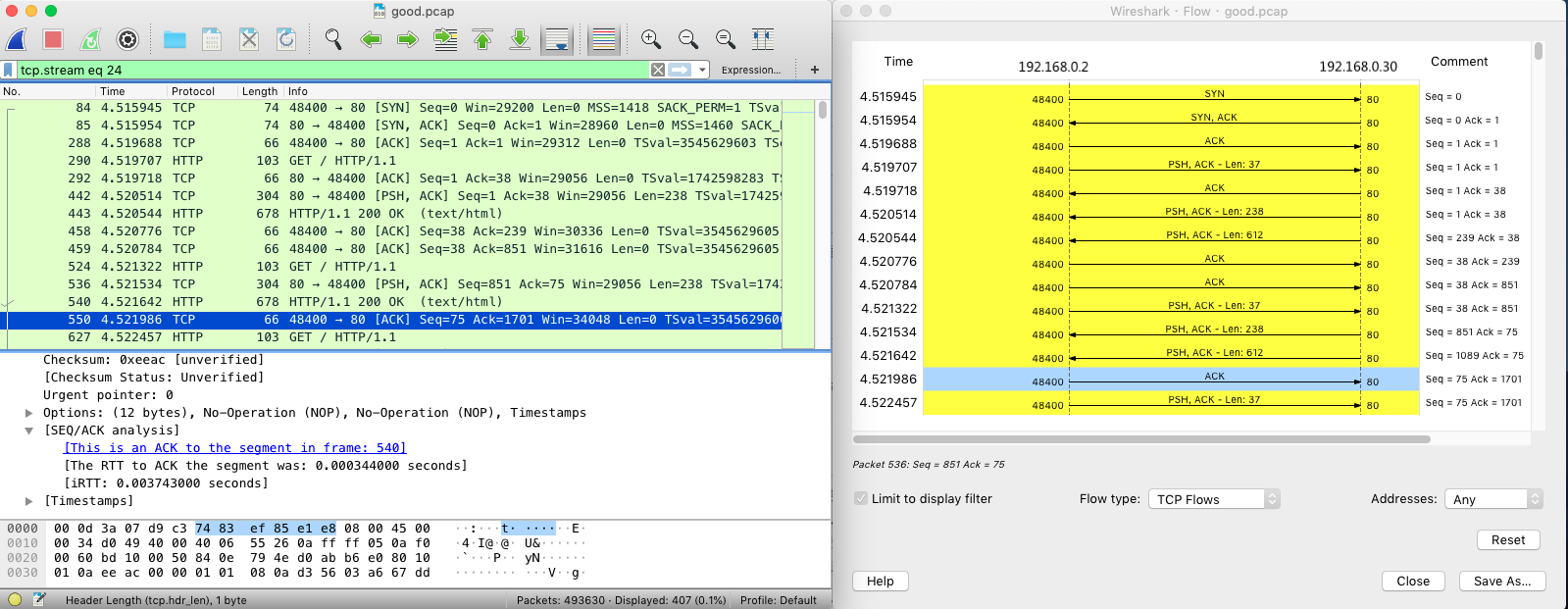Follow the ACK to frame 540 link

pos(235,448)
